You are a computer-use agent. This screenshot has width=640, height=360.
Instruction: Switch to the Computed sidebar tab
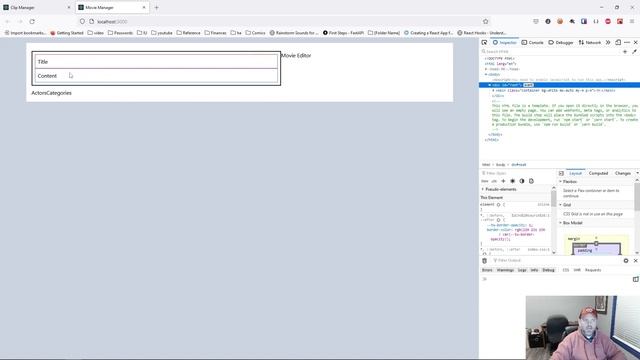coord(598,173)
